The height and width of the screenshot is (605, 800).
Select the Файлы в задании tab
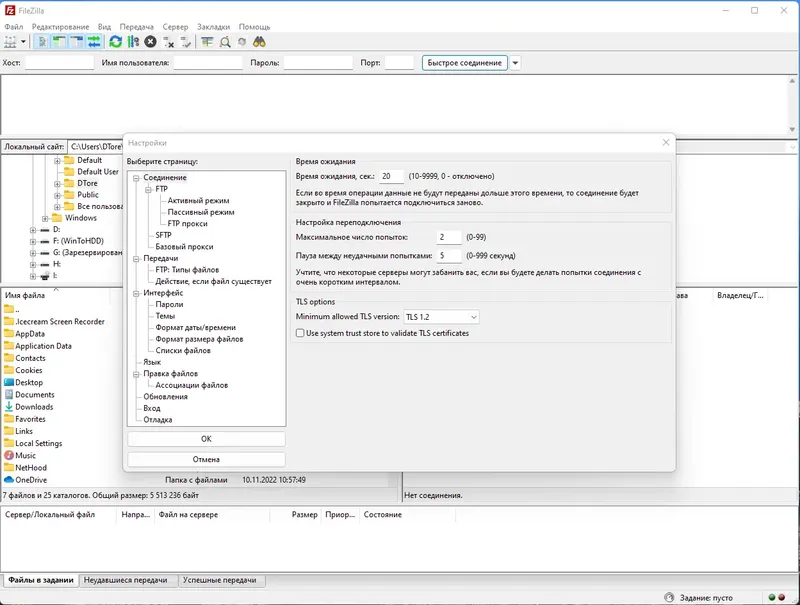(x=41, y=580)
